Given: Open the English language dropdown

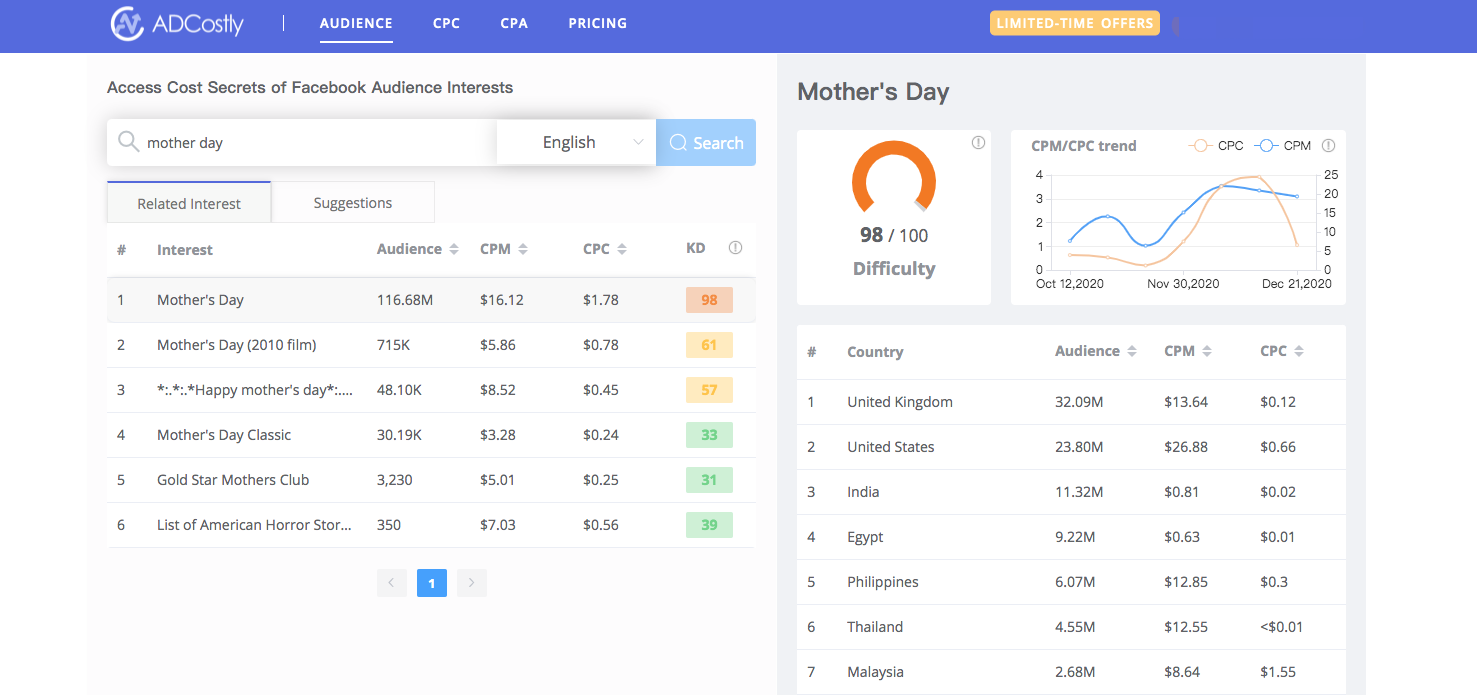Looking at the screenshot, I should click(x=576, y=142).
